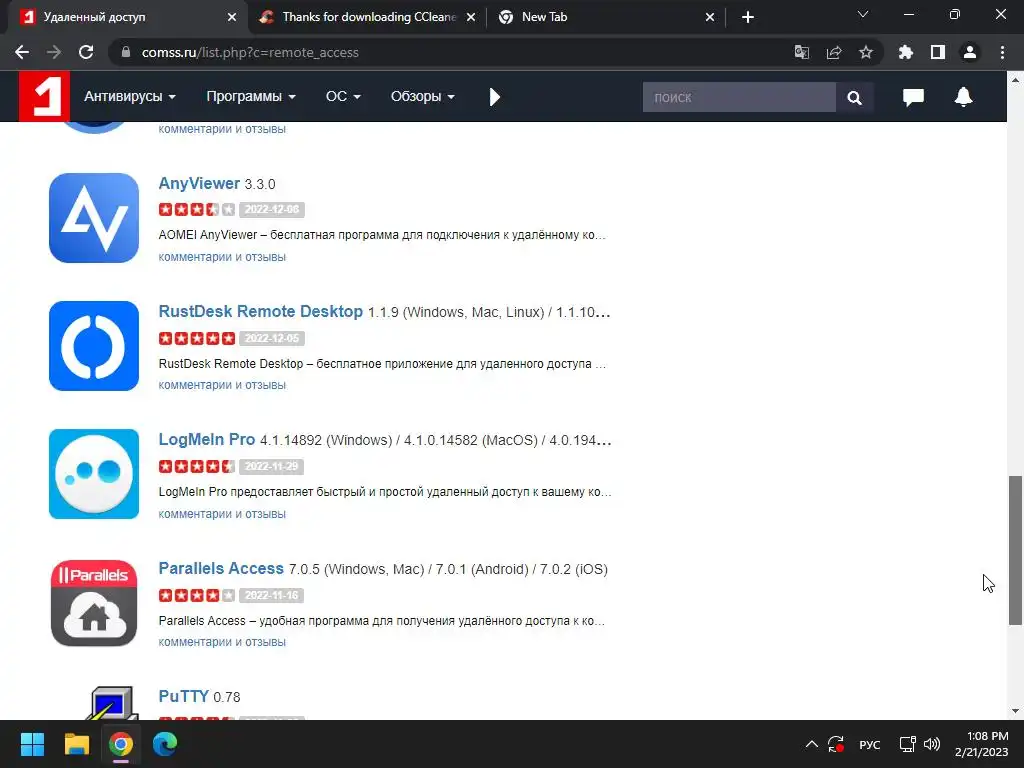
Task: Open the LogMeIn Pro app icon
Action: coord(94,473)
